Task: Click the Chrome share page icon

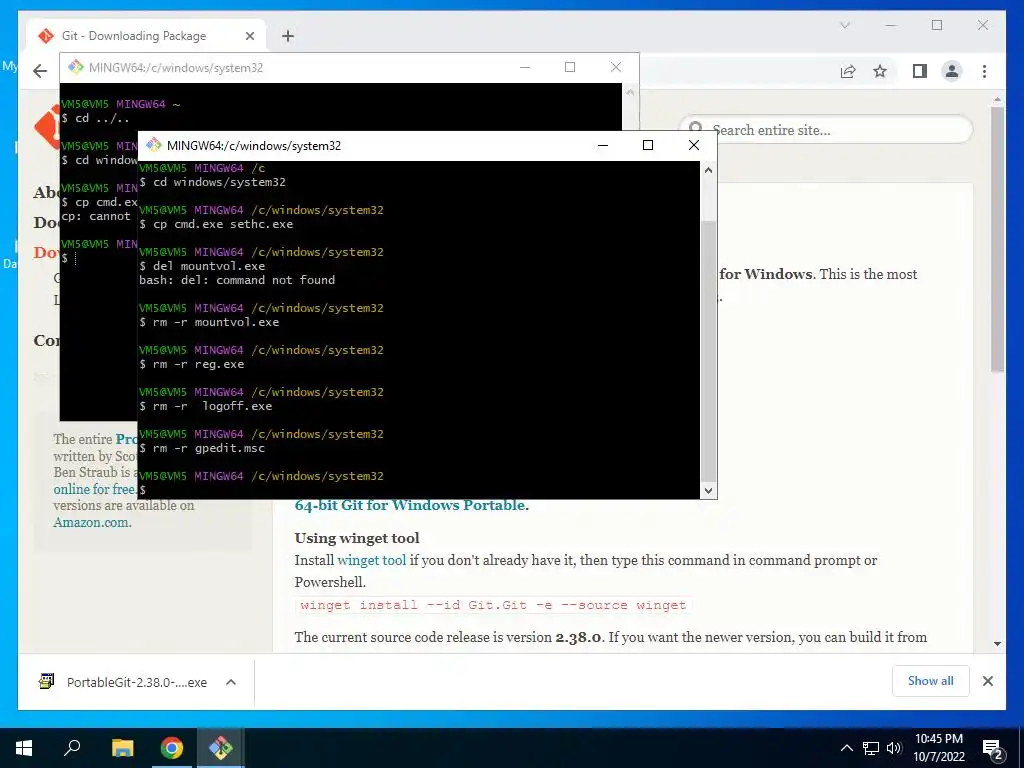Action: (848, 71)
